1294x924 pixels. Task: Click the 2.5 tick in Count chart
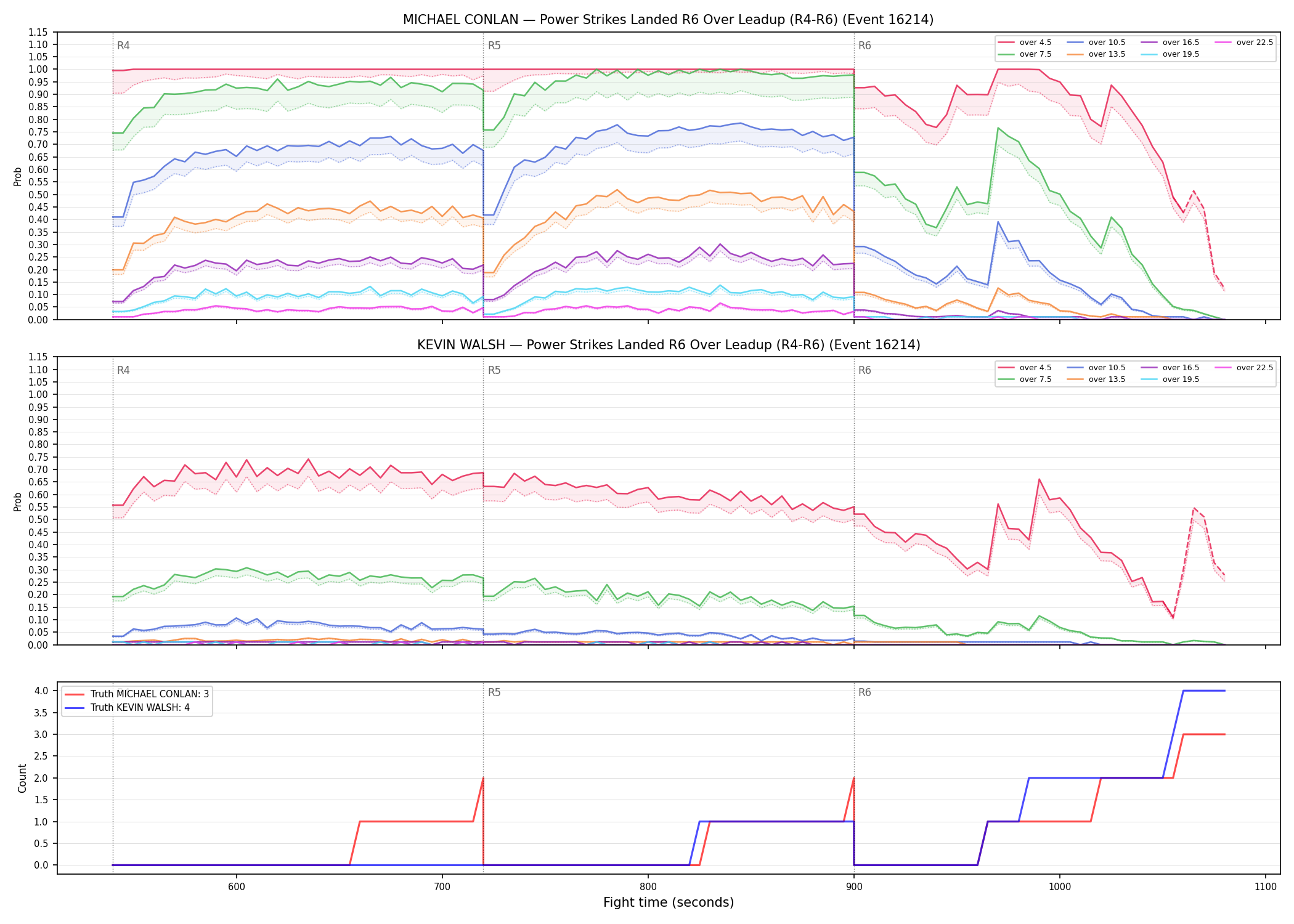[41, 756]
